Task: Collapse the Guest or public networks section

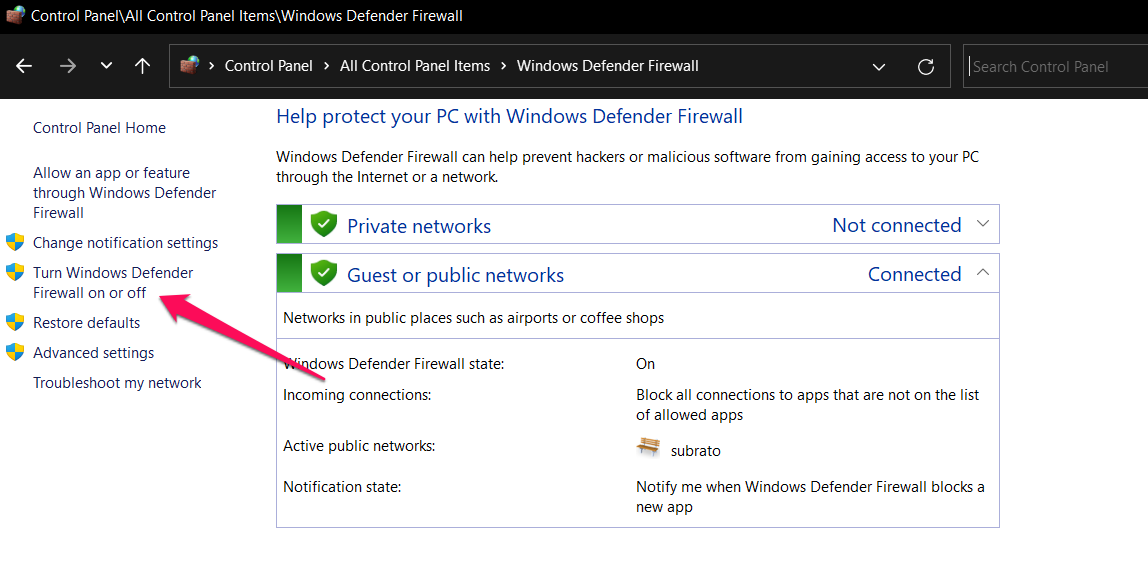Action: tap(981, 272)
